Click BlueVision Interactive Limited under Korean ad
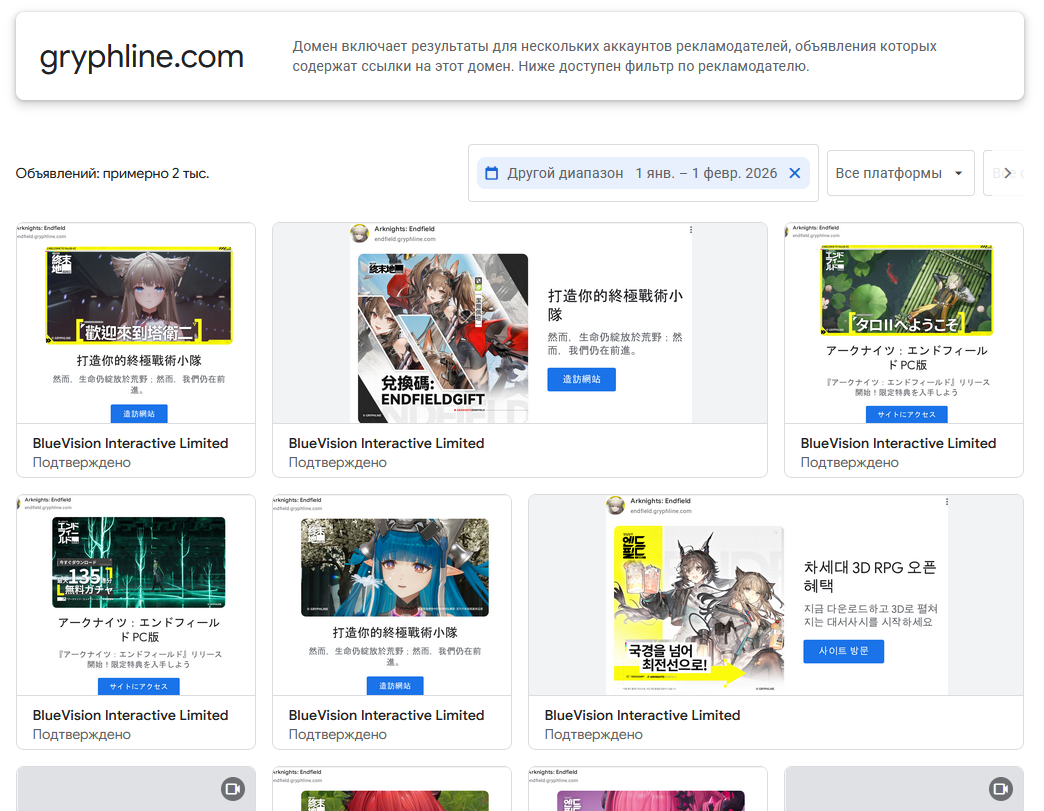The width and height of the screenshot is (1044, 811). tap(643, 715)
